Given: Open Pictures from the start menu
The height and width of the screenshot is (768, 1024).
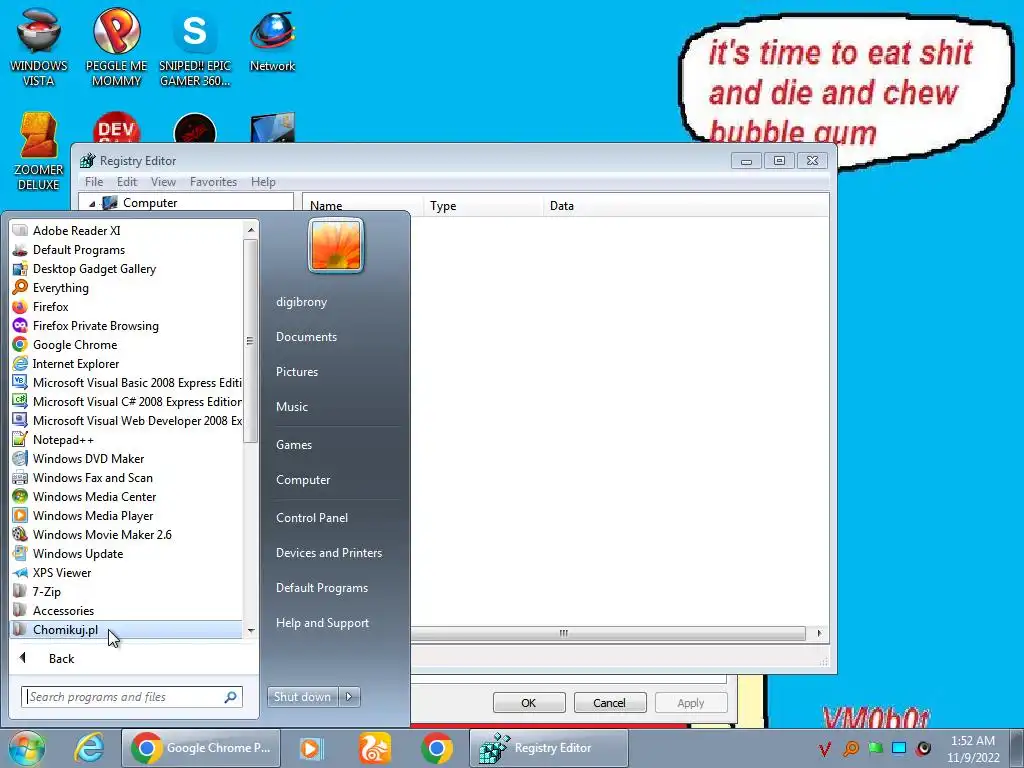Looking at the screenshot, I should click(x=297, y=372).
